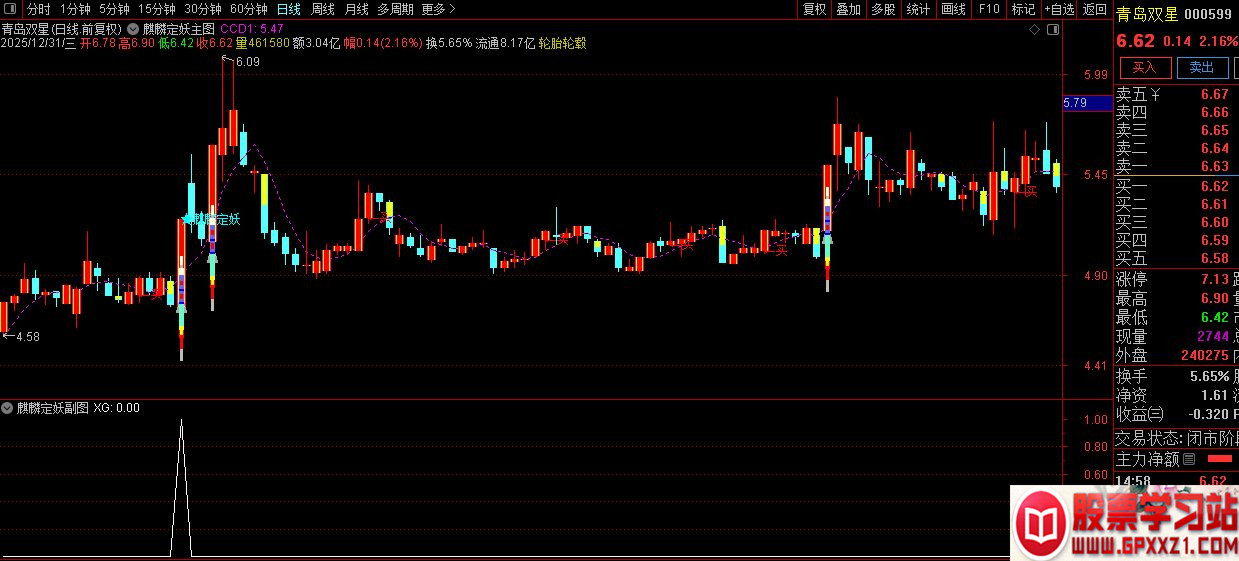Click the 卖出 sell button
Screen dimensions: 1239x561
[x=1201, y=68]
